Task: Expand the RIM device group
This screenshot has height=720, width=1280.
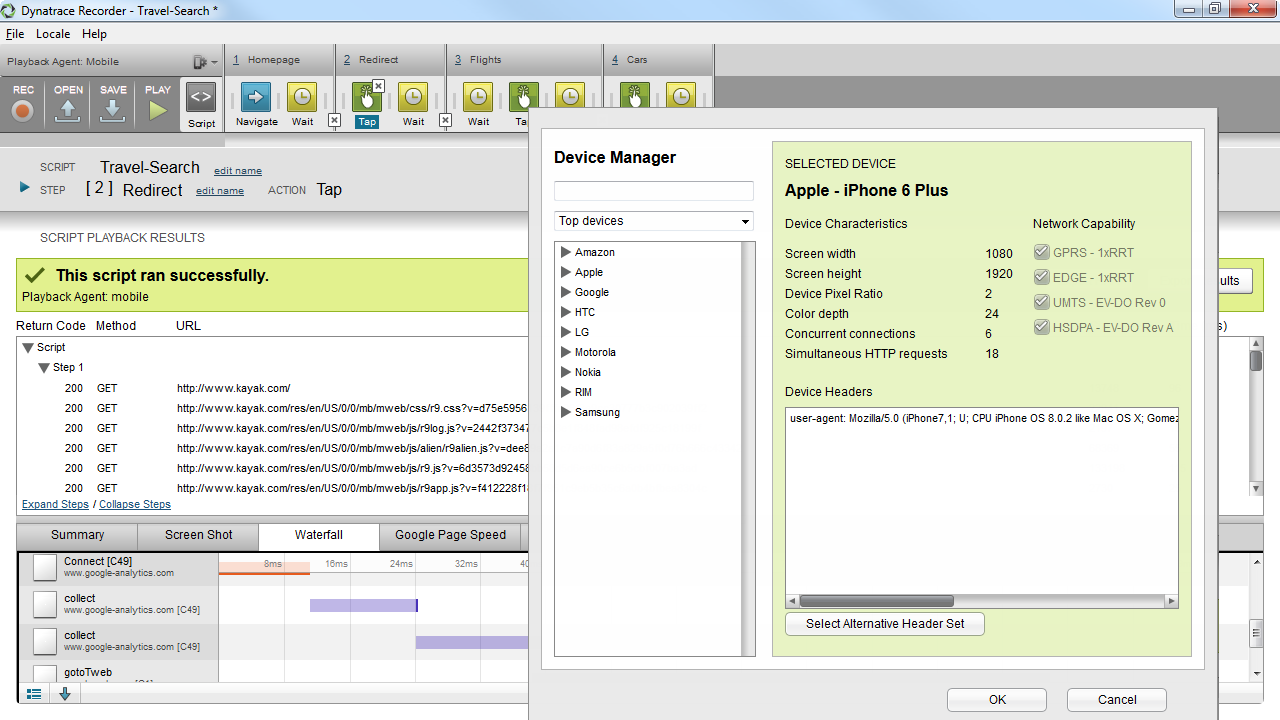Action: 566,392
